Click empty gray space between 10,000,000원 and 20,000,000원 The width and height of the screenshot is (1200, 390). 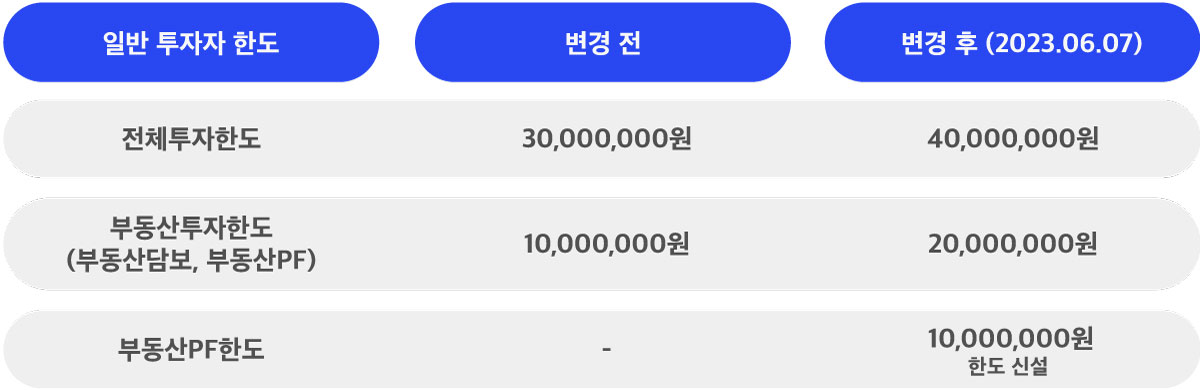(810, 243)
